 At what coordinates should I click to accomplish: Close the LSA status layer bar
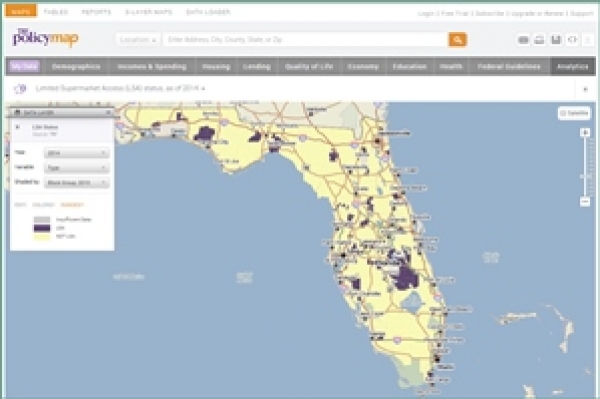[585, 89]
